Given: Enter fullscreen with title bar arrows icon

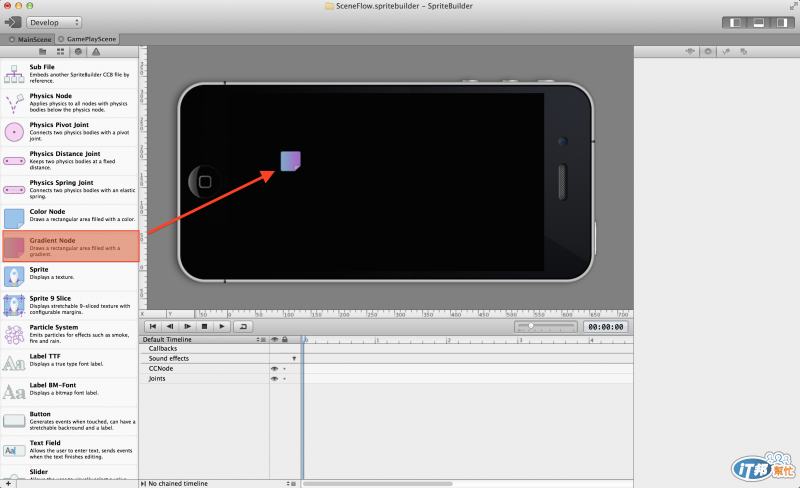Looking at the screenshot, I should 793,6.
